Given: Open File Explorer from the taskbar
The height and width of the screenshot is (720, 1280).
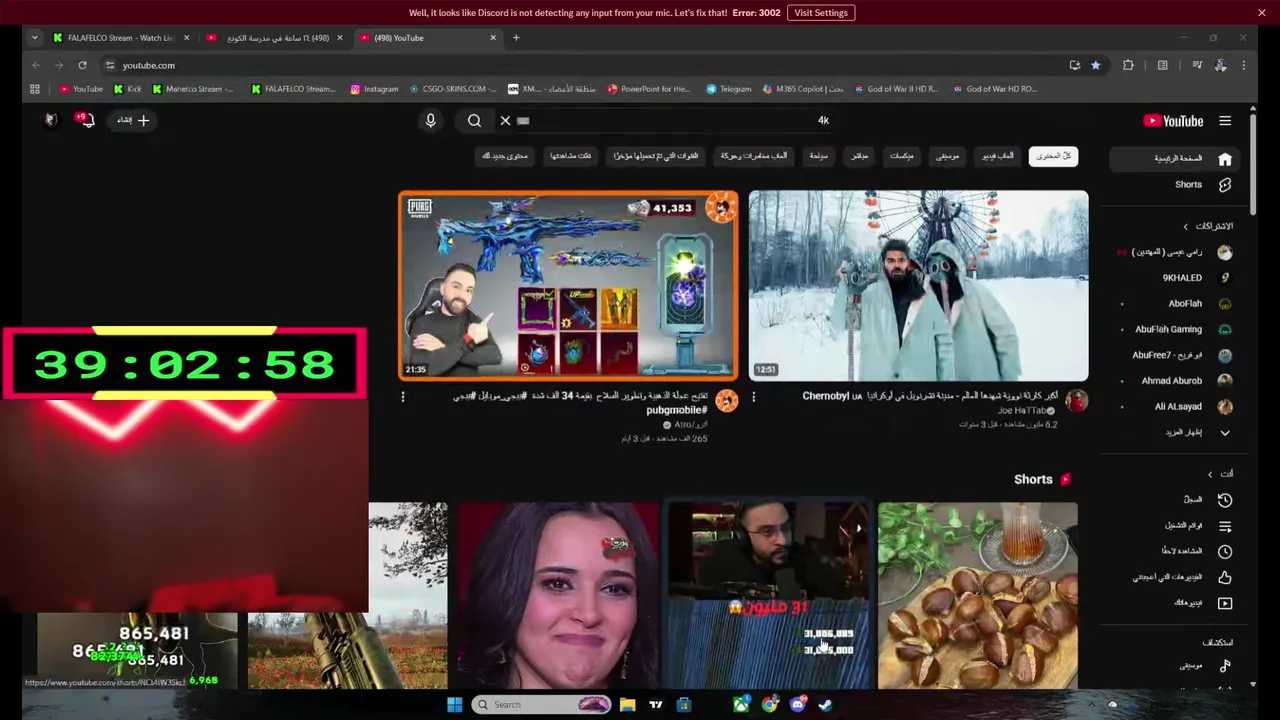Looking at the screenshot, I should 627,705.
